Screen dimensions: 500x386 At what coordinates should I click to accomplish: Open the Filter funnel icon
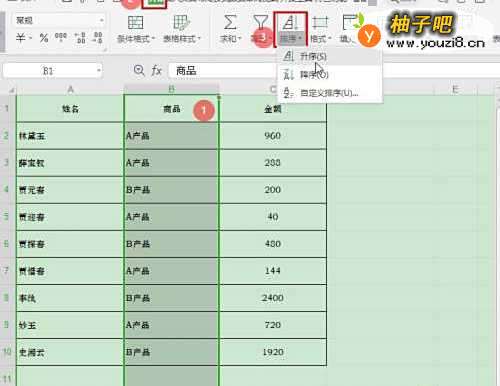(x=260, y=23)
